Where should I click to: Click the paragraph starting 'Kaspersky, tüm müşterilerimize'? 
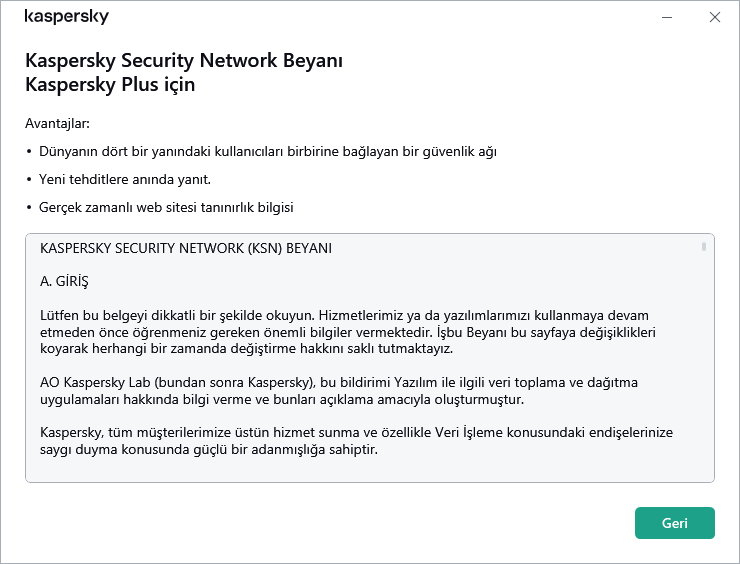[355, 441]
